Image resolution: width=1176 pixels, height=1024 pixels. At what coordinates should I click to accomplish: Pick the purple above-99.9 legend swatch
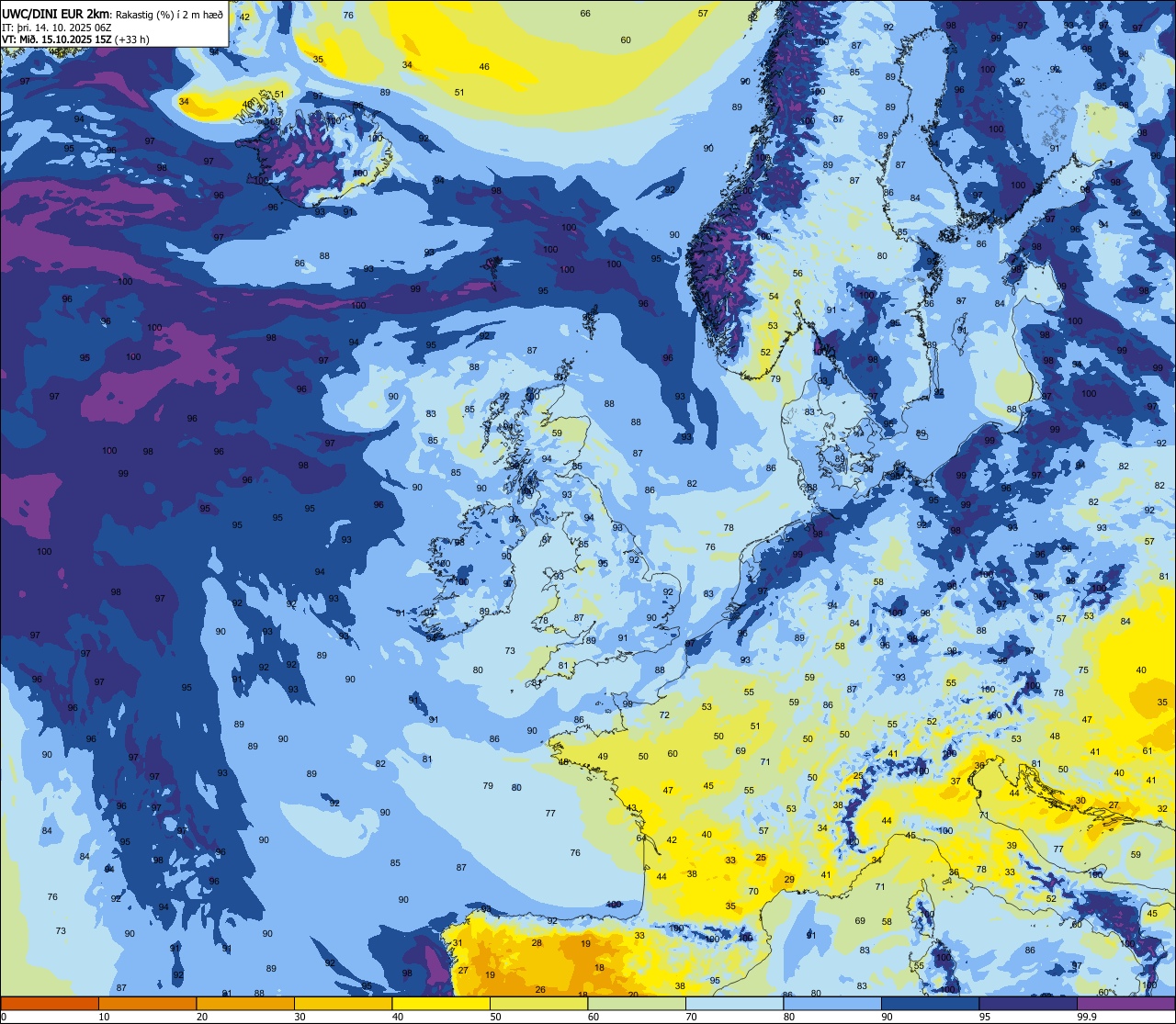pyautogui.click(x=1125, y=1003)
